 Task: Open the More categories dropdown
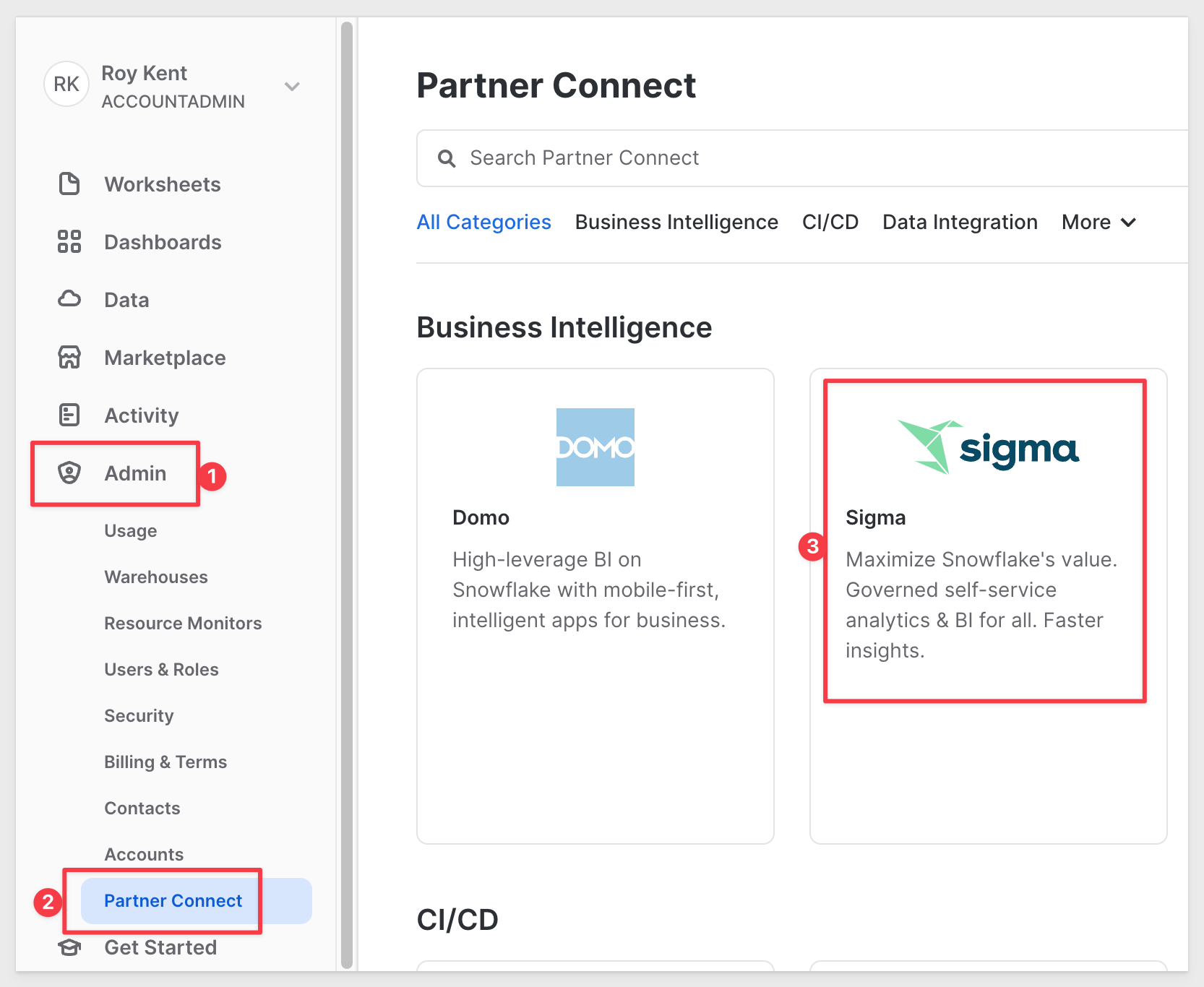pyautogui.click(x=1098, y=223)
